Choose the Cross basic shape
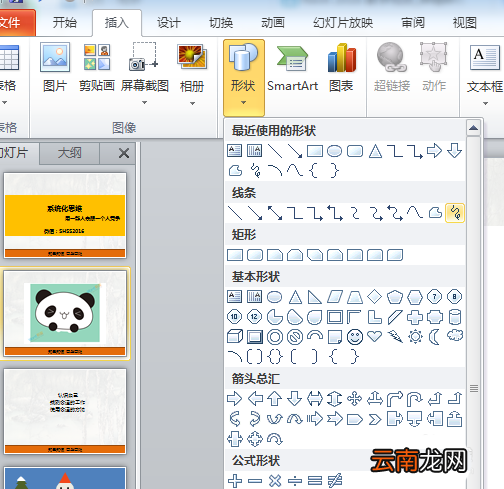 click(x=415, y=317)
